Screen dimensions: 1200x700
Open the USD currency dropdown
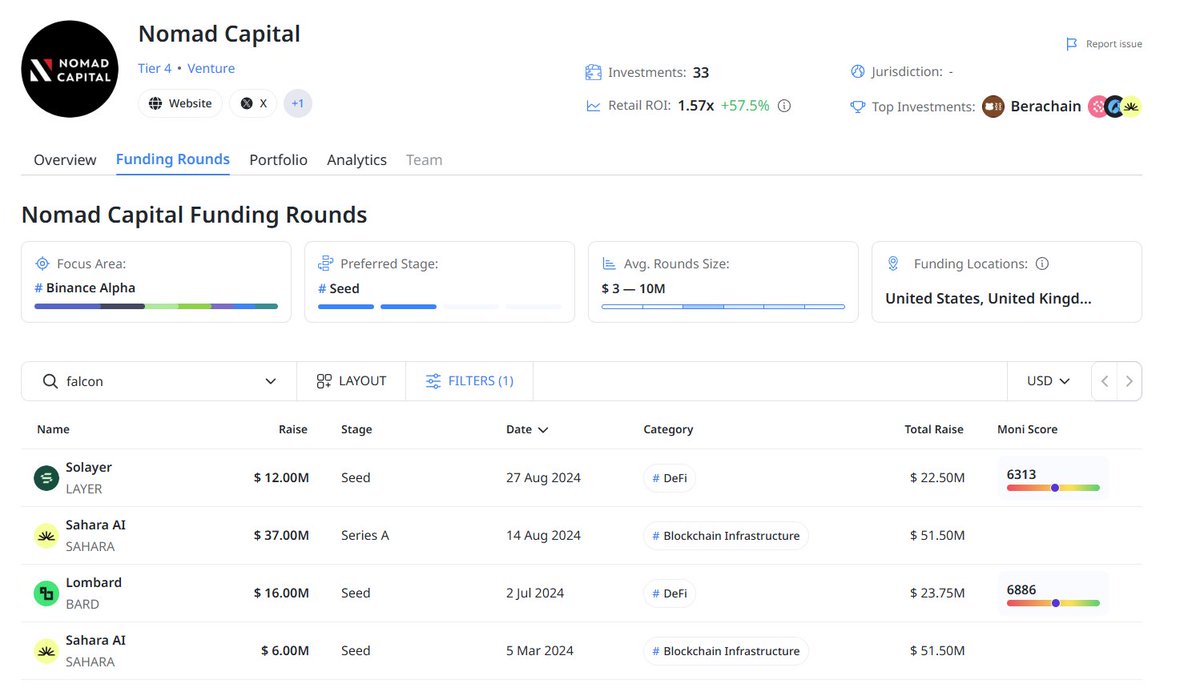tap(1048, 381)
